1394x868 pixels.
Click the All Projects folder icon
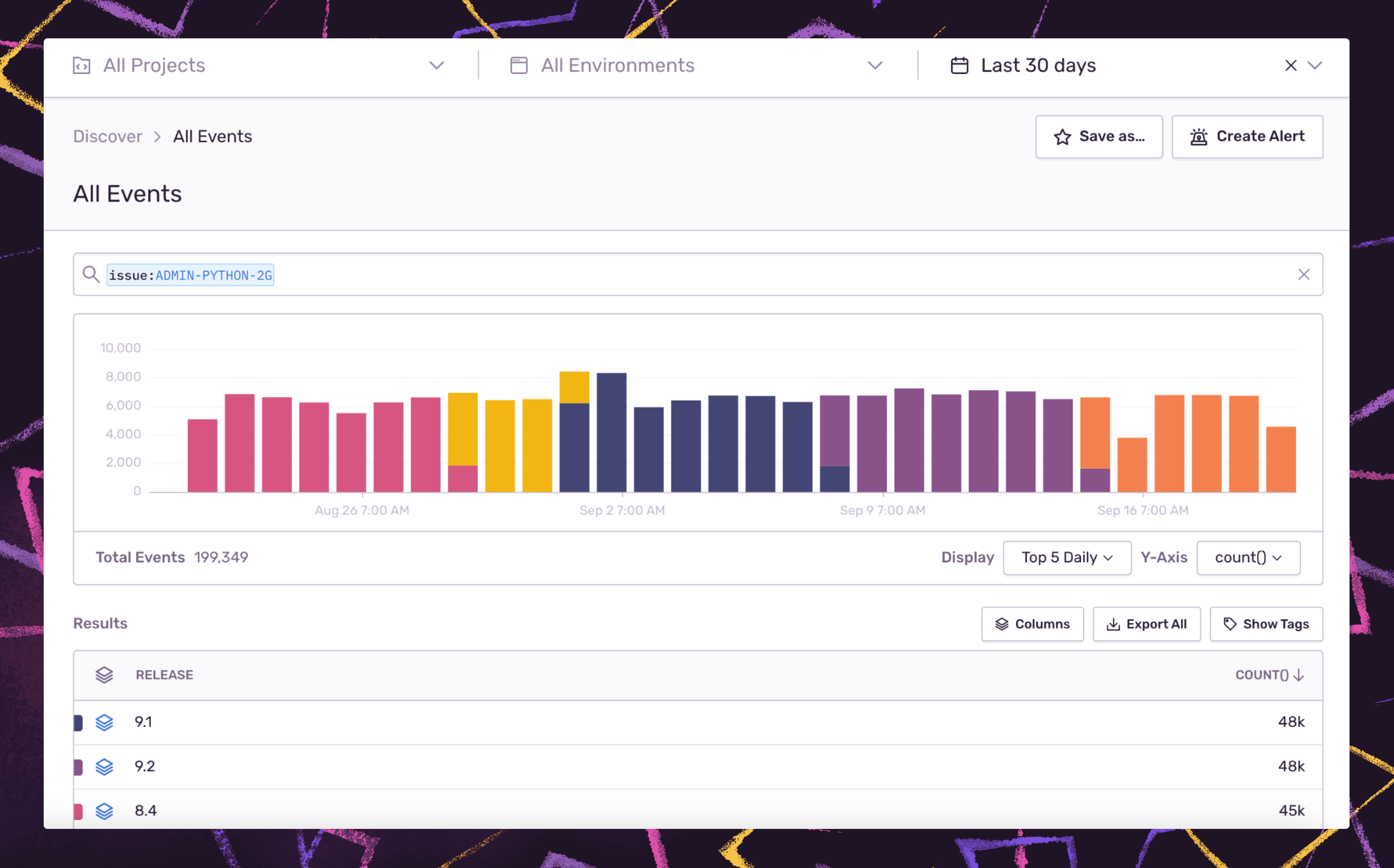pyautogui.click(x=82, y=66)
